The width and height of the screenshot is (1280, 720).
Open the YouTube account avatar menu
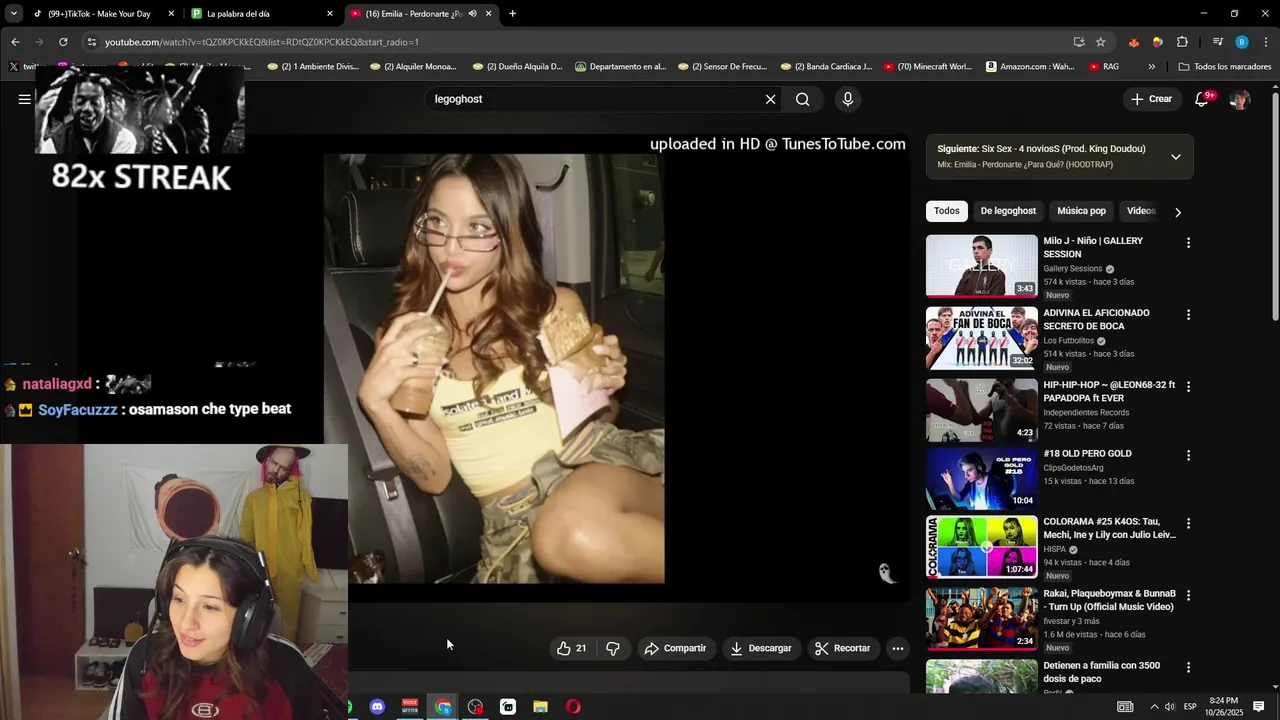coord(1240,99)
